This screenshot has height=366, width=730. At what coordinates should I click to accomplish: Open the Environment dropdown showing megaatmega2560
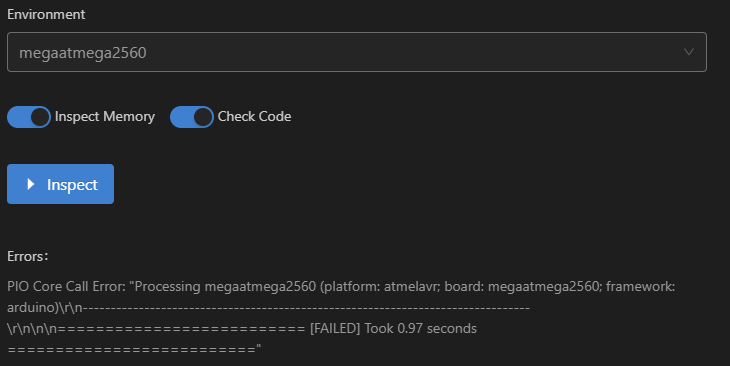[x=357, y=52]
